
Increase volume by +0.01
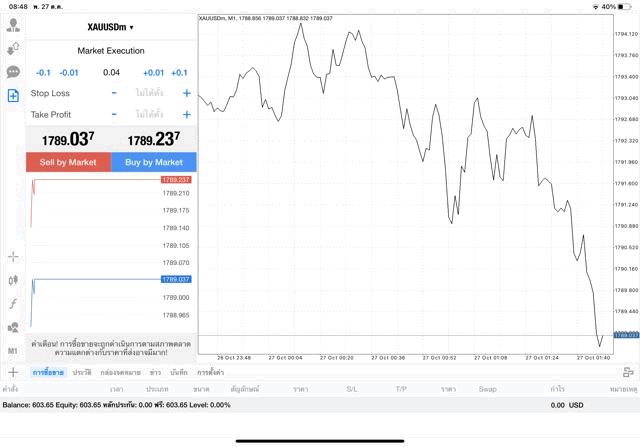click(153, 72)
